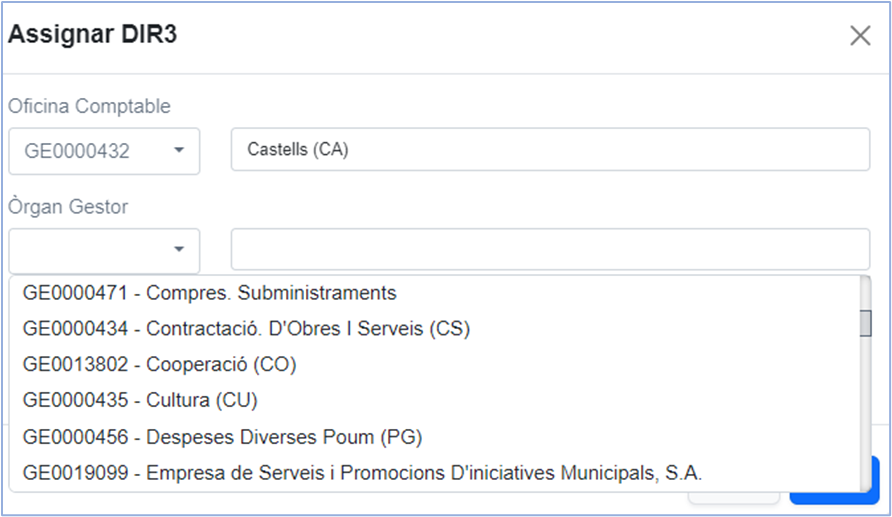Image resolution: width=892 pixels, height=517 pixels.
Task: Click the white button behind the list
Action: (733, 498)
